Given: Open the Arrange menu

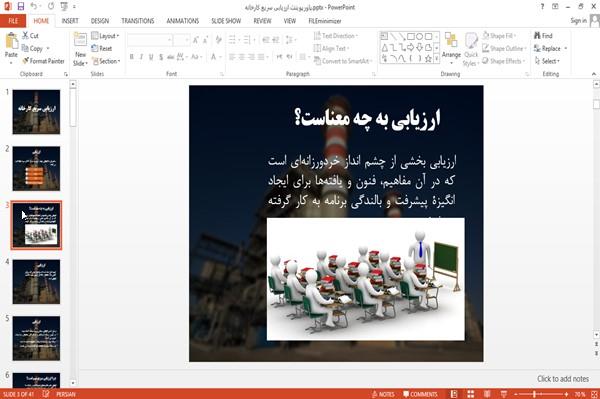Looking at the screenshot, I should [x=451, y=47].
